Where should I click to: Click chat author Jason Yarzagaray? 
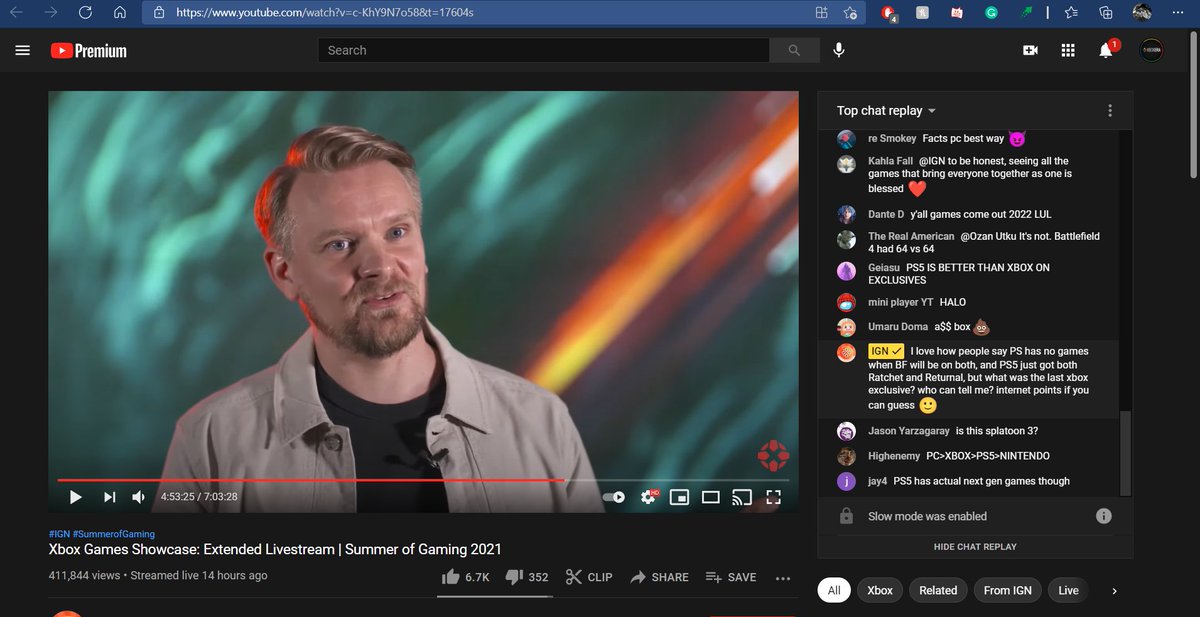908,431
